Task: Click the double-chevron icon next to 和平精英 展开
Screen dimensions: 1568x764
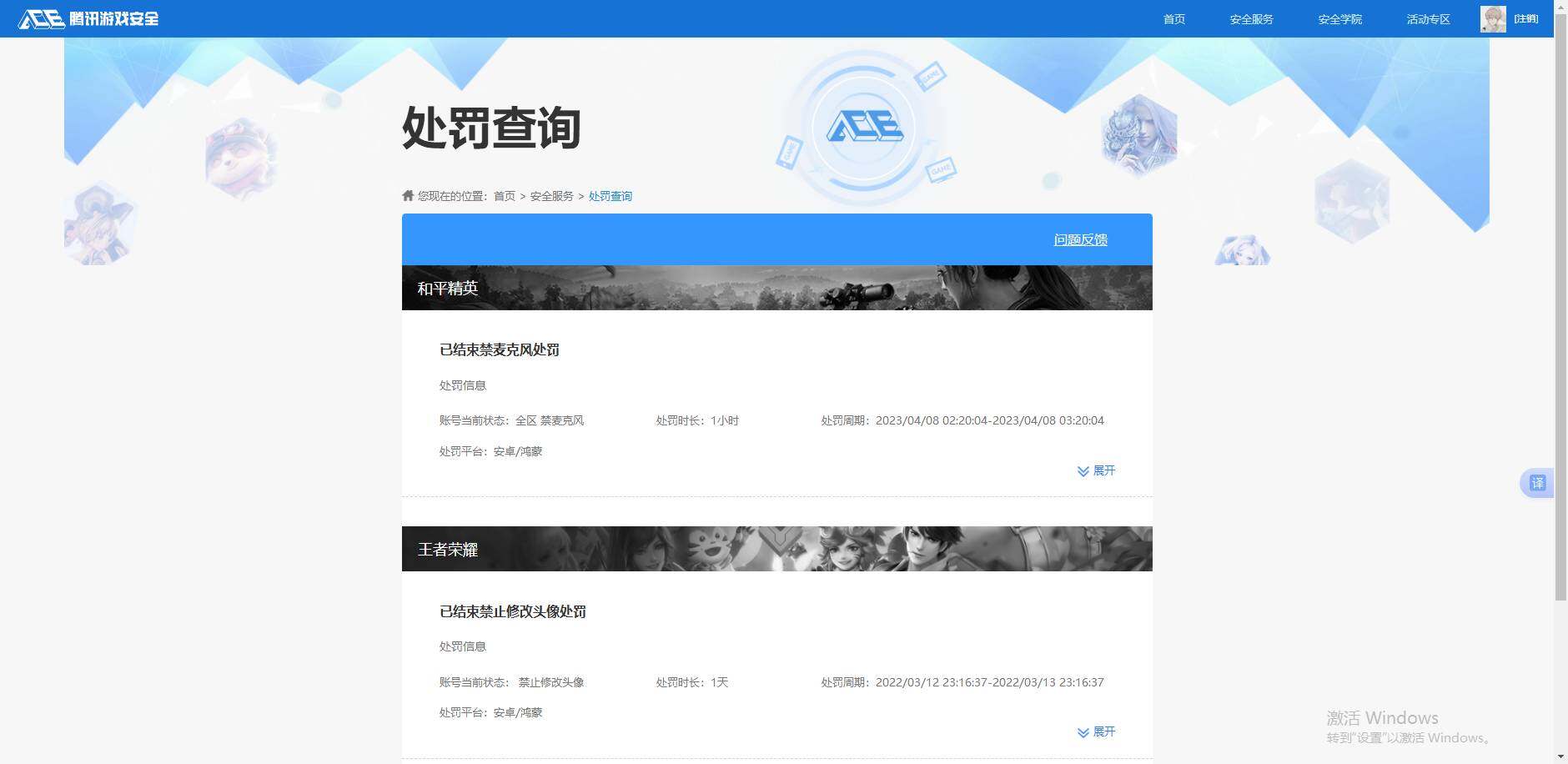Action: (1082, 470)
